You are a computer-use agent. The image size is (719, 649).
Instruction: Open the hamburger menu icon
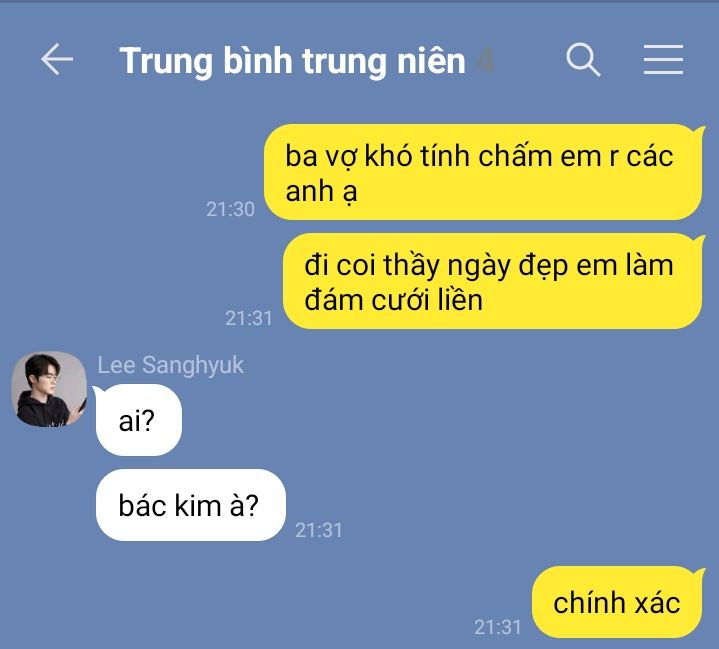[x=663, y=59]
